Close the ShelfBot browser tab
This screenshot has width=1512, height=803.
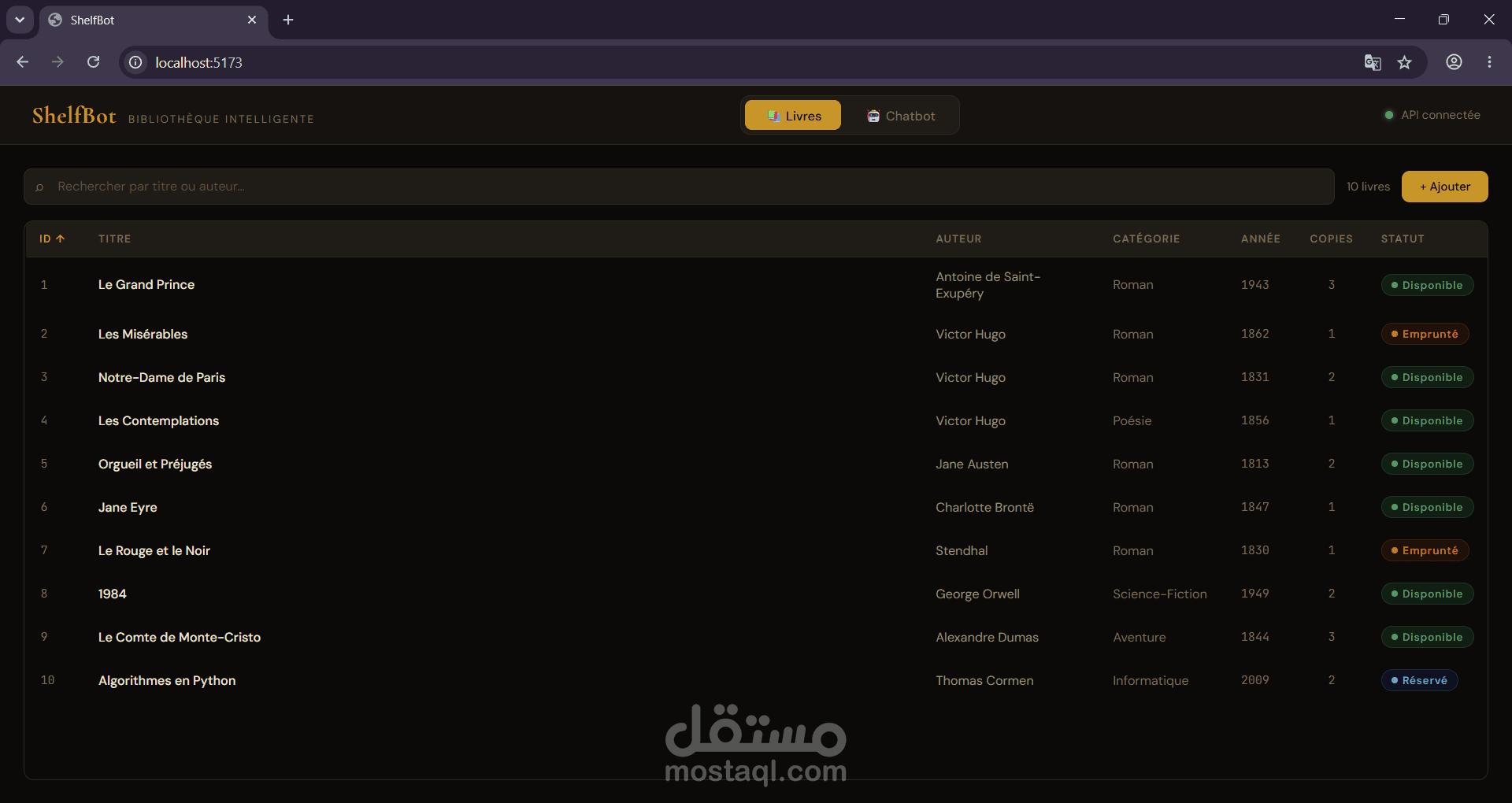click(252, 20)
